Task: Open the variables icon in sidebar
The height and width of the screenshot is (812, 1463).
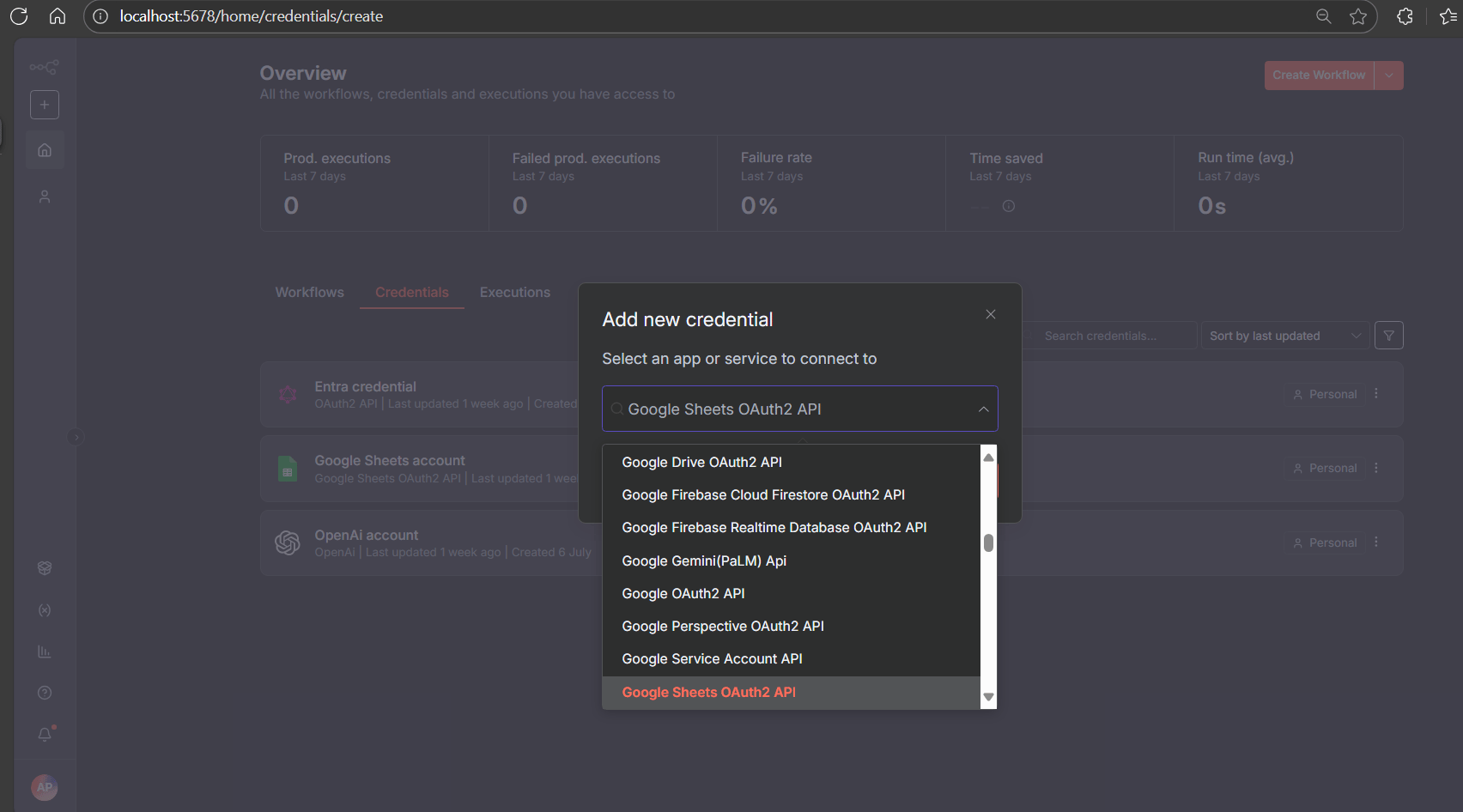Action: click(45, 610)
